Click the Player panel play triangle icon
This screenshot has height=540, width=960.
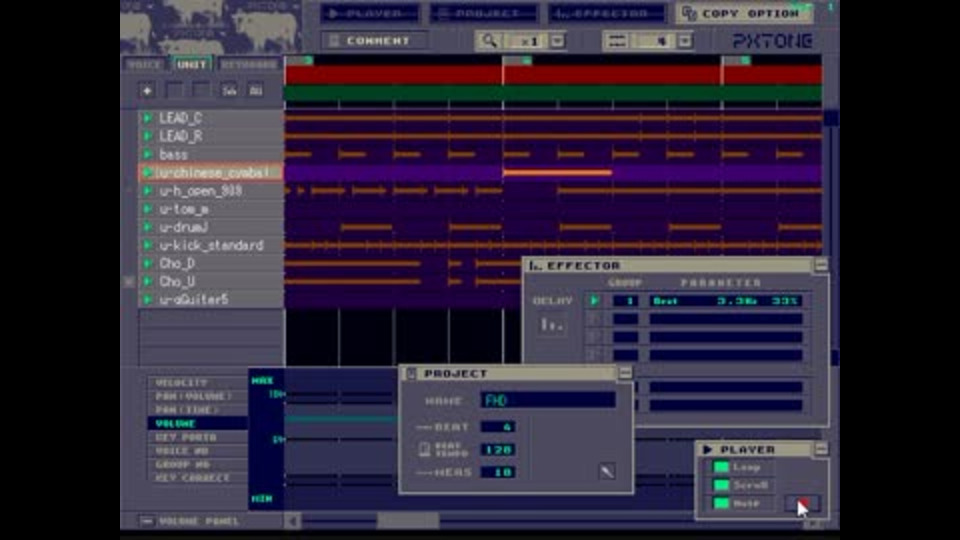708,449
